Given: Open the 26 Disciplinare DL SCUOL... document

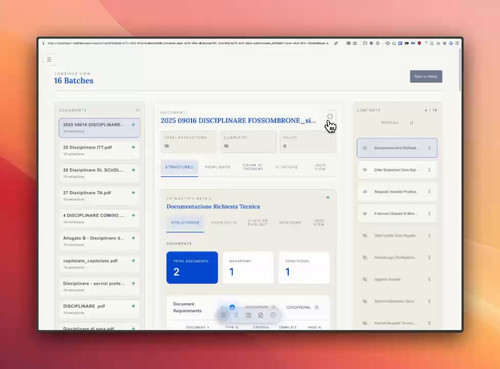Looking at the screenshot, I should (x=99, y=173).
